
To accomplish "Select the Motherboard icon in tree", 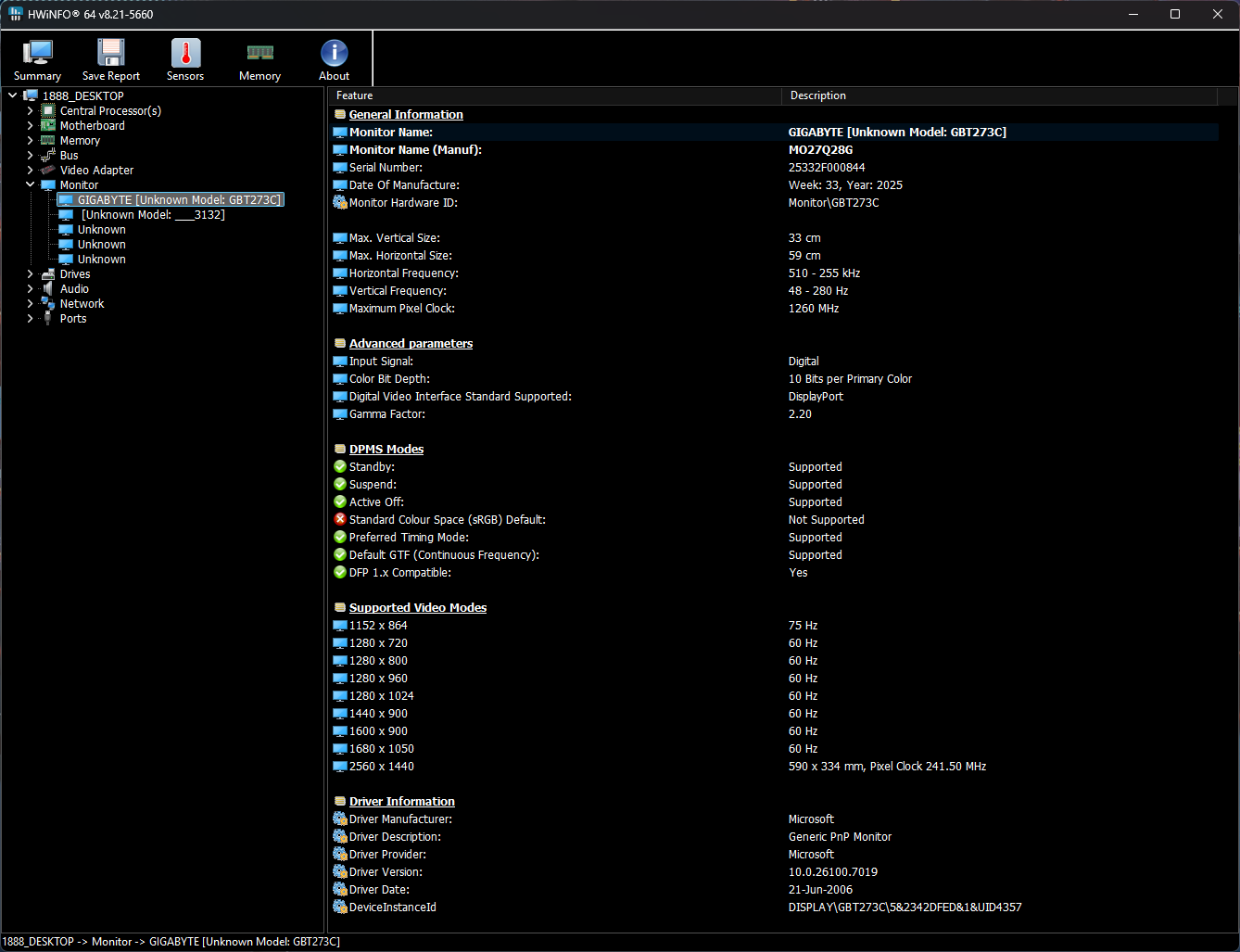I will pyautogui.click(x=48, y=125).
